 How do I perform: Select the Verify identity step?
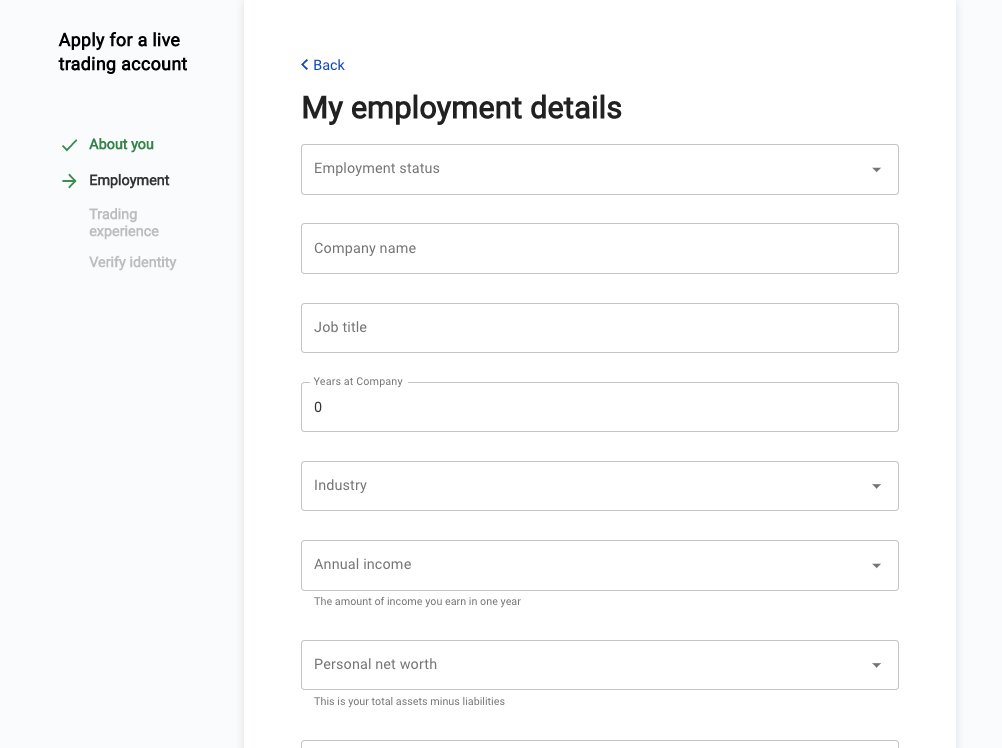coord(132,263)
